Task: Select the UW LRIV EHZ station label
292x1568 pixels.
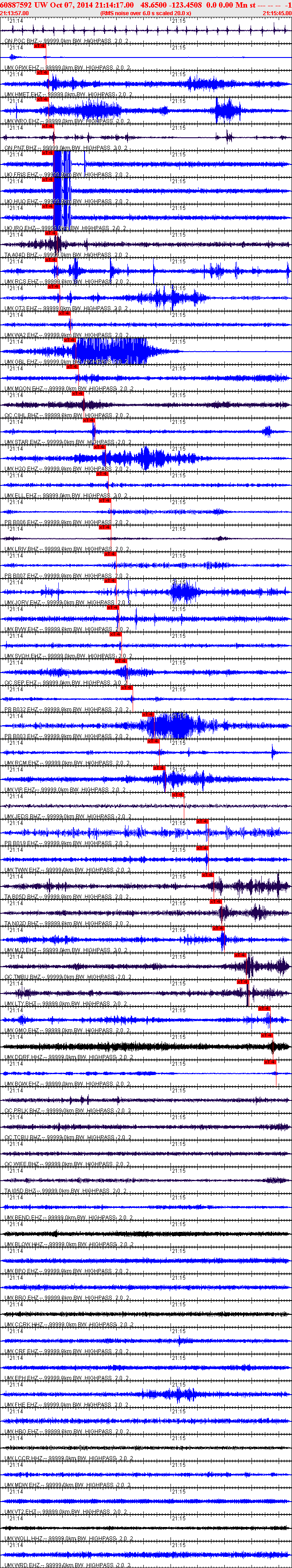Action: (67, 550)
